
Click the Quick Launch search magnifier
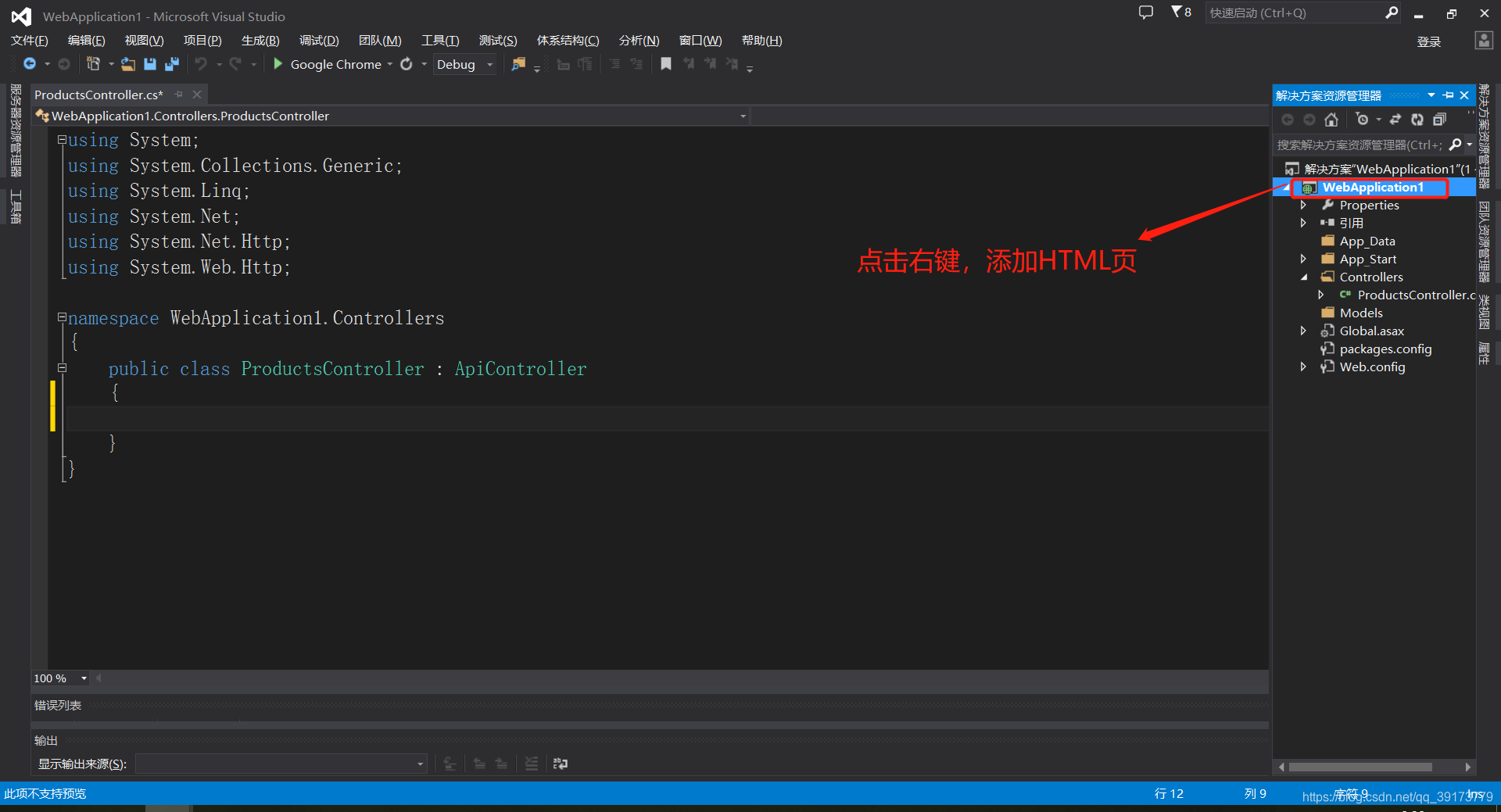(x=1392, y=13)
